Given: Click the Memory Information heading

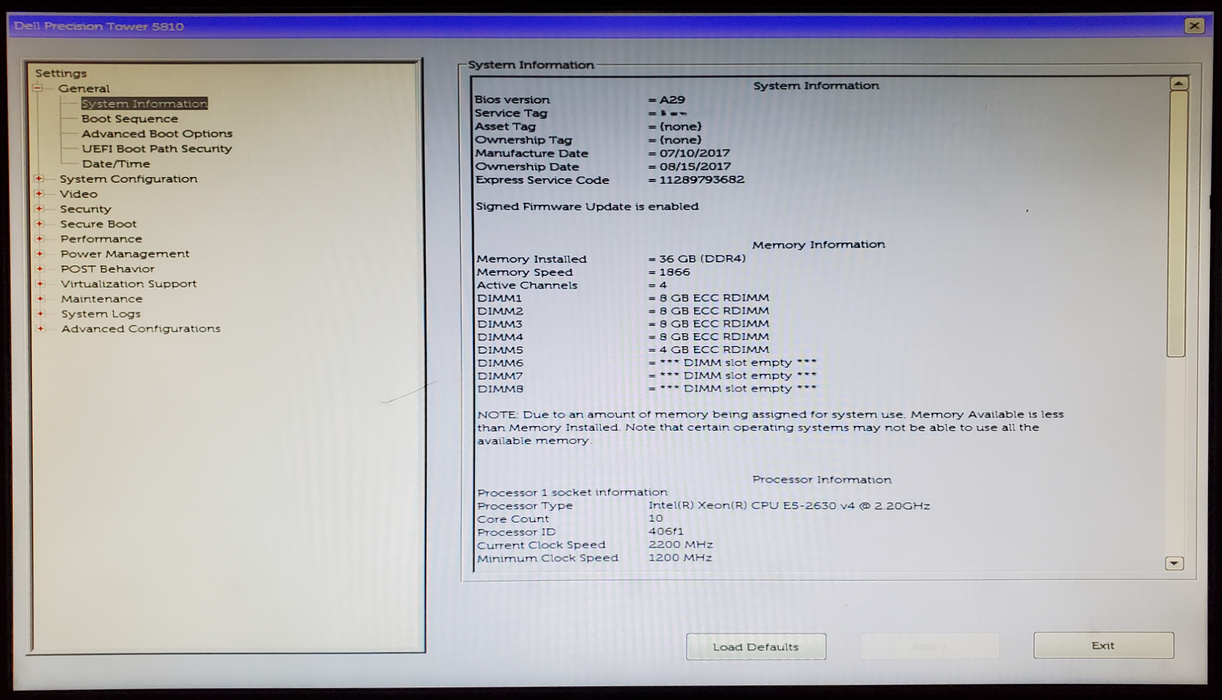Looking at the screenshot, I should 818,245.
